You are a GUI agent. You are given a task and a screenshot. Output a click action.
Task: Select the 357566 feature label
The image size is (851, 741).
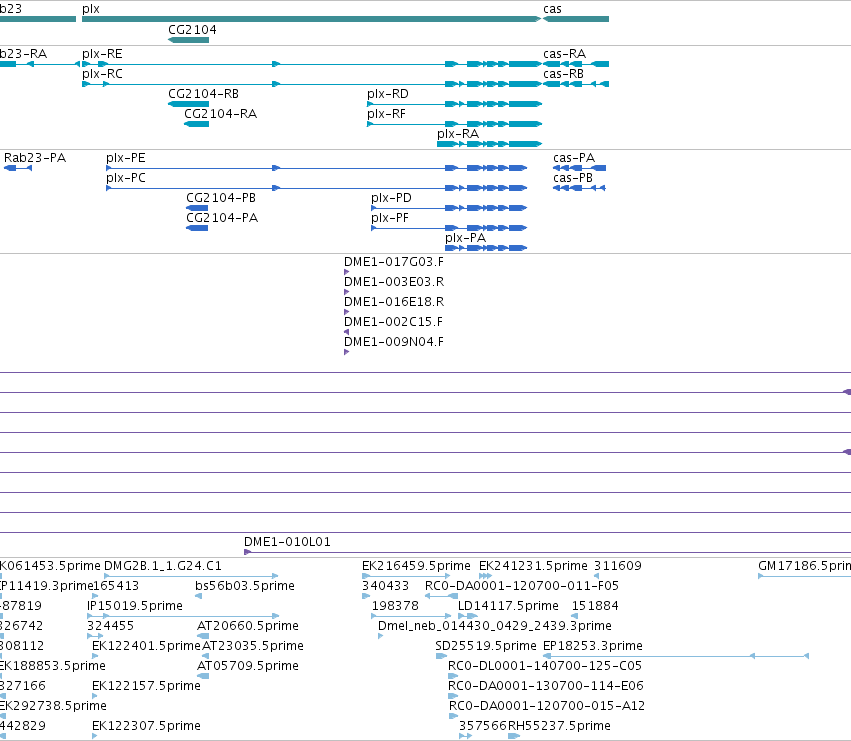482,726
